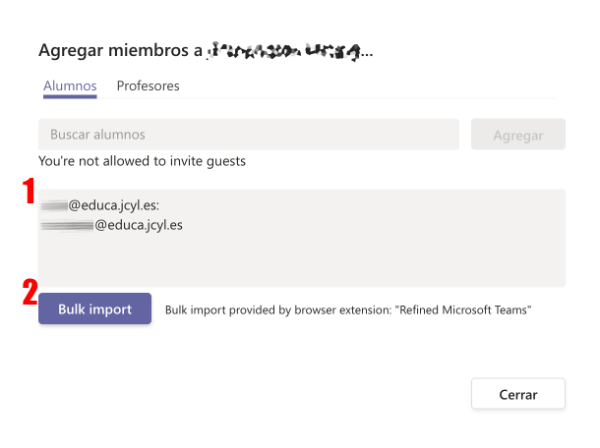Switch to the Alumnos tab
600x448 pixels.
pyautogui.click(x=70, y=86)
